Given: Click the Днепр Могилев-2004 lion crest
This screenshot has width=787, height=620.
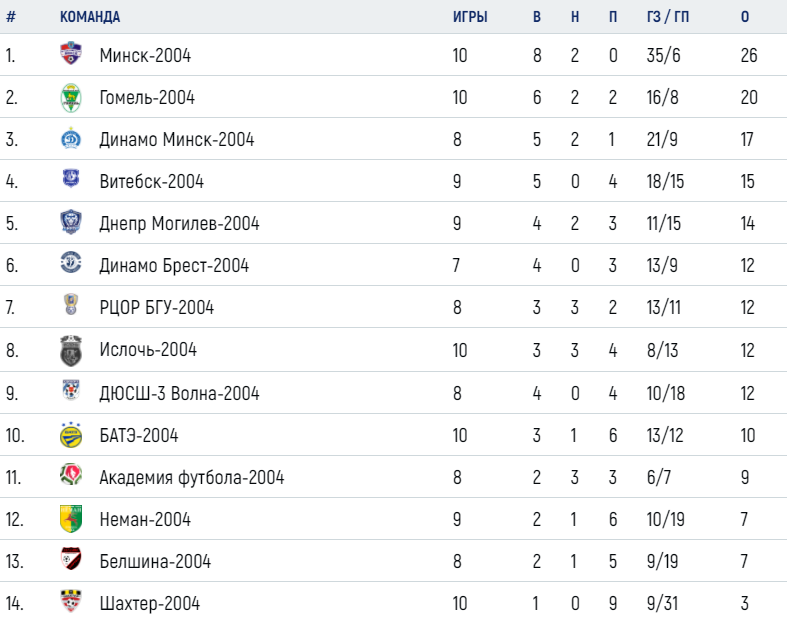Looking at the screenshot, I should coord(71,222).
